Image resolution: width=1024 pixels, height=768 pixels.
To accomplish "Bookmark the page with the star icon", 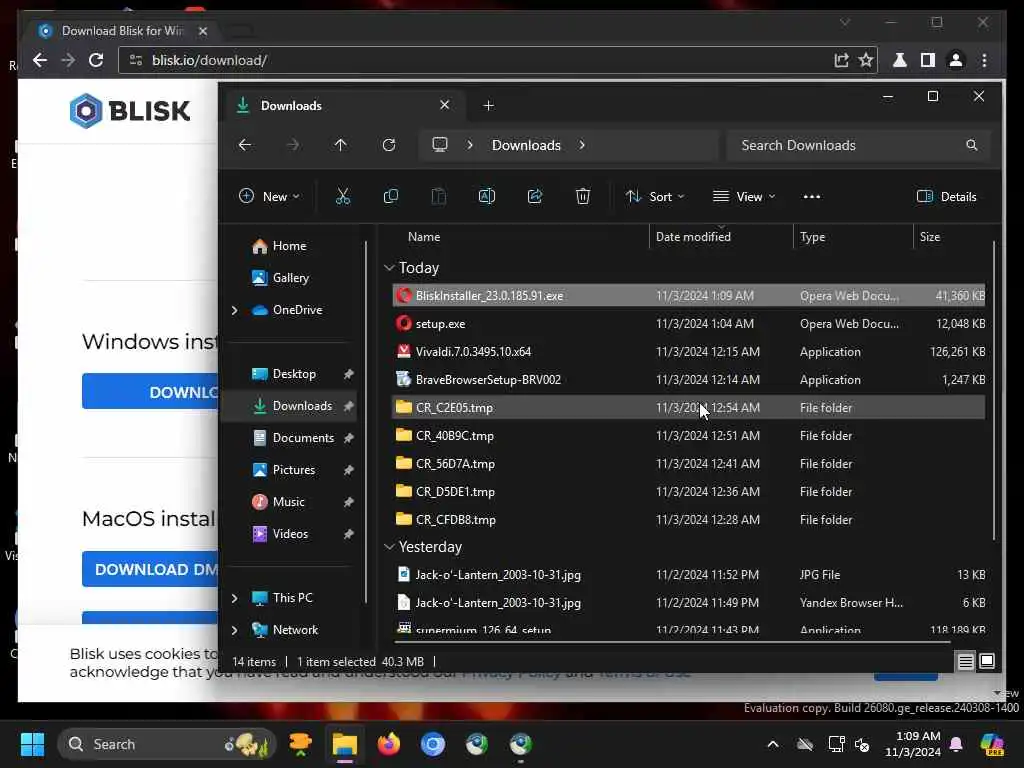I will tap(866, 60).
